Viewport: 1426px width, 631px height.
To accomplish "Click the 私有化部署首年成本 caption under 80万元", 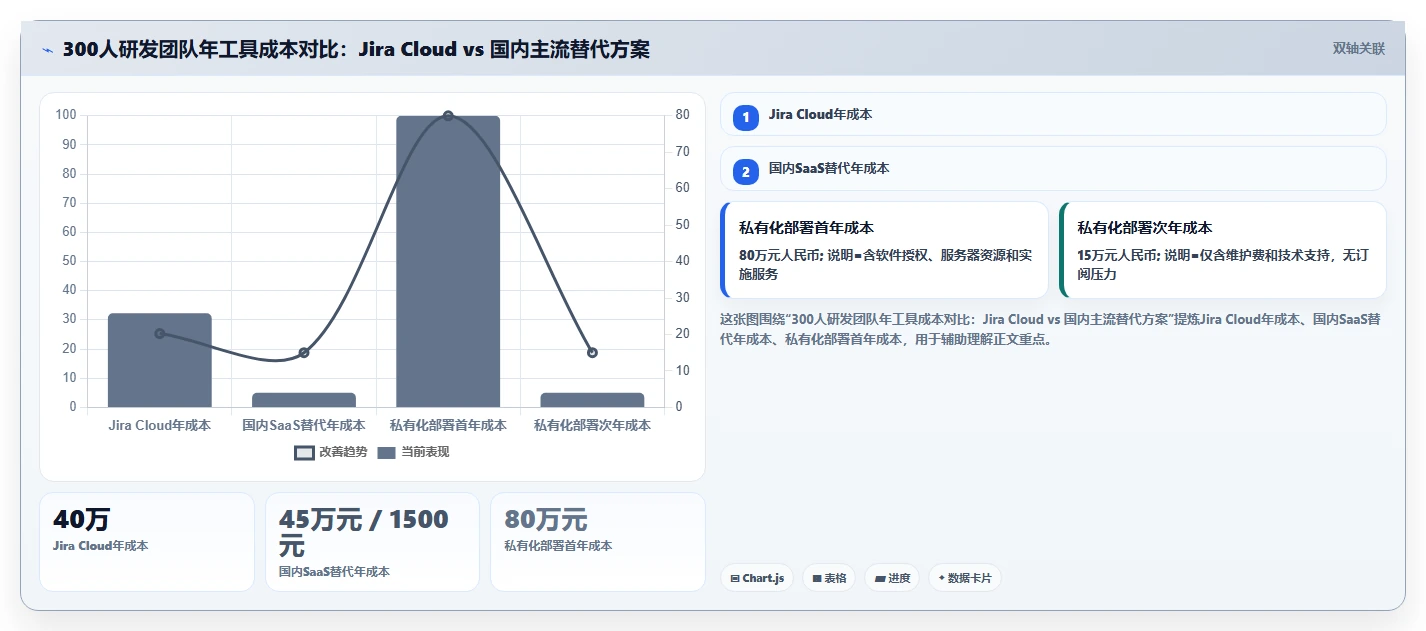I will click(558, 546).
